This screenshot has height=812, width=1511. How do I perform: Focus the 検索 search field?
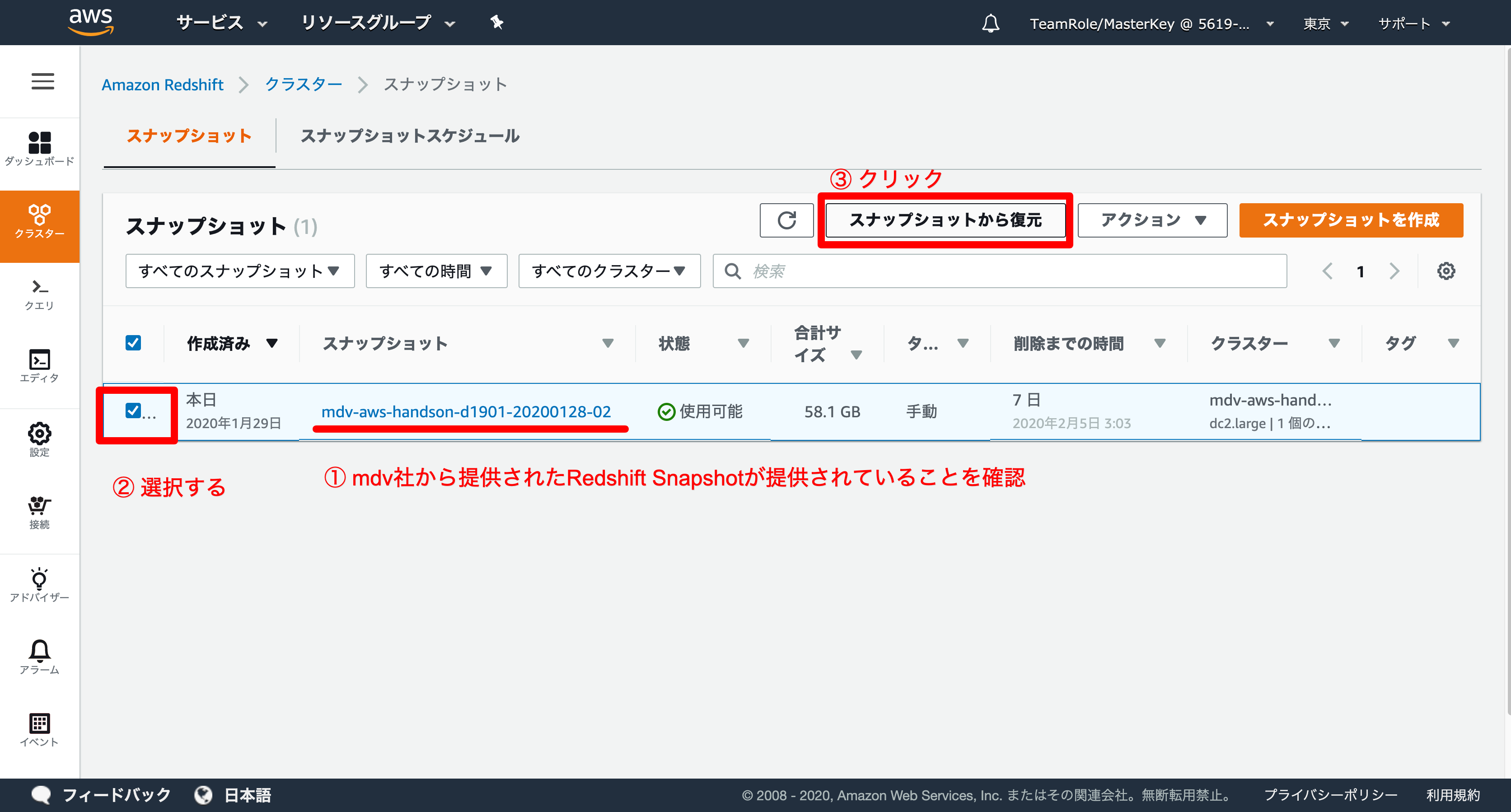(x=1000, y=271)
